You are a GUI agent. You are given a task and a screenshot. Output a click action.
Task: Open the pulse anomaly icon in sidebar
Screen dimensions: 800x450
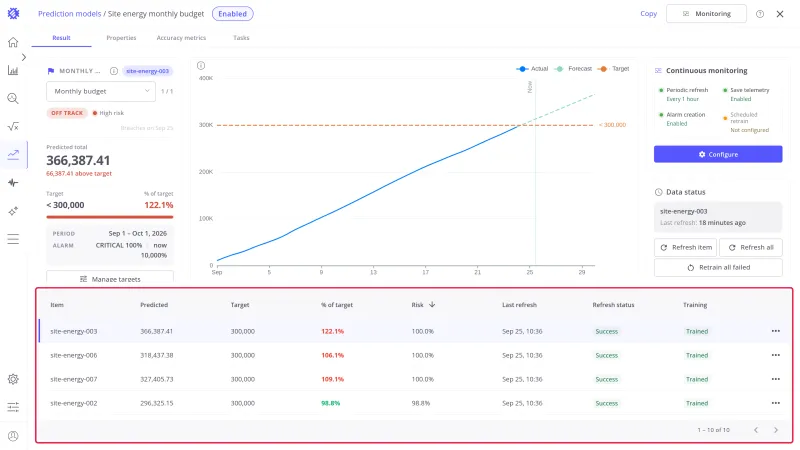[13, 183]
